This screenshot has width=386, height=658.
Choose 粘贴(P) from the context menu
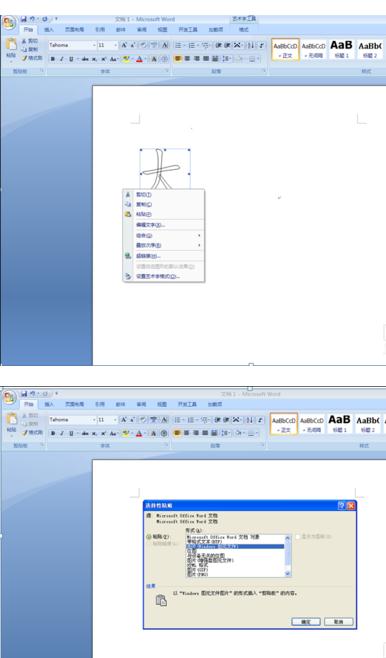tap(164, 214)
